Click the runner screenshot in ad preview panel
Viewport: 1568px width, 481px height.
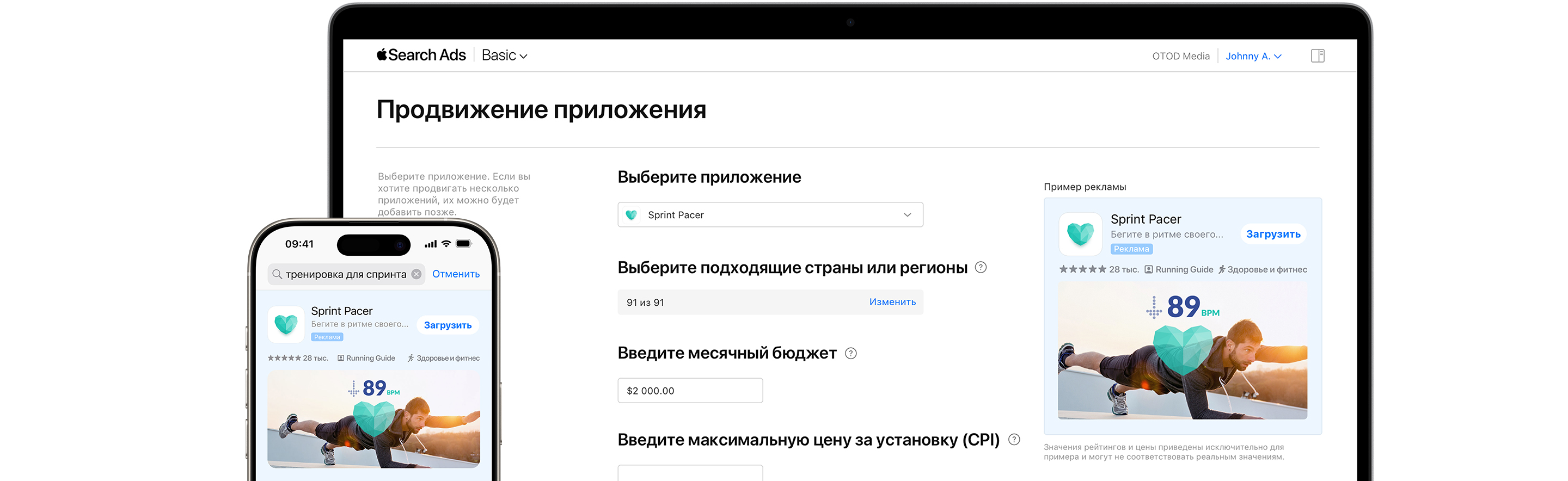coord(1182,350)
